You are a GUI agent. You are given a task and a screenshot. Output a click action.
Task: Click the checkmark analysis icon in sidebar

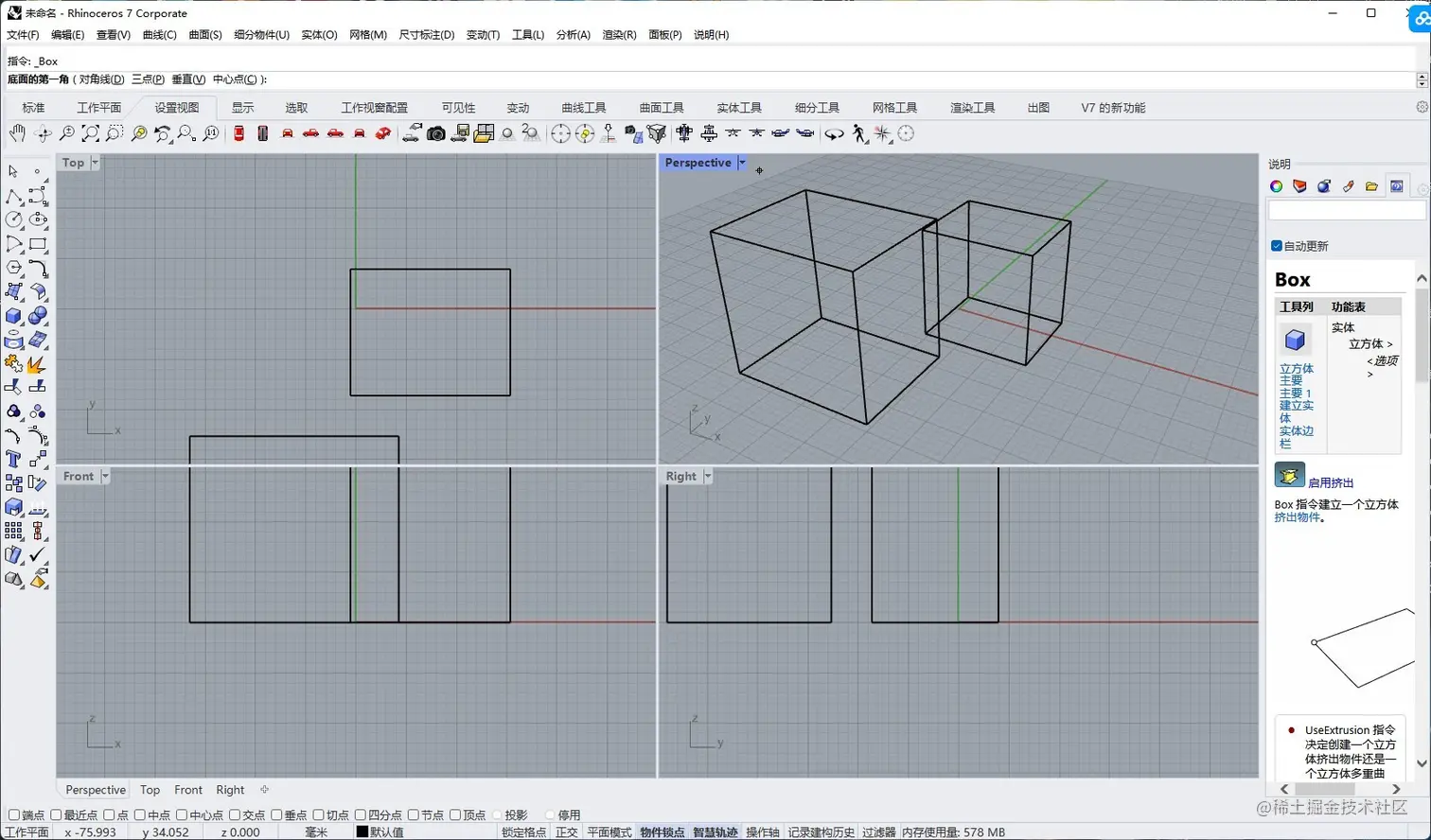(38, 555)
